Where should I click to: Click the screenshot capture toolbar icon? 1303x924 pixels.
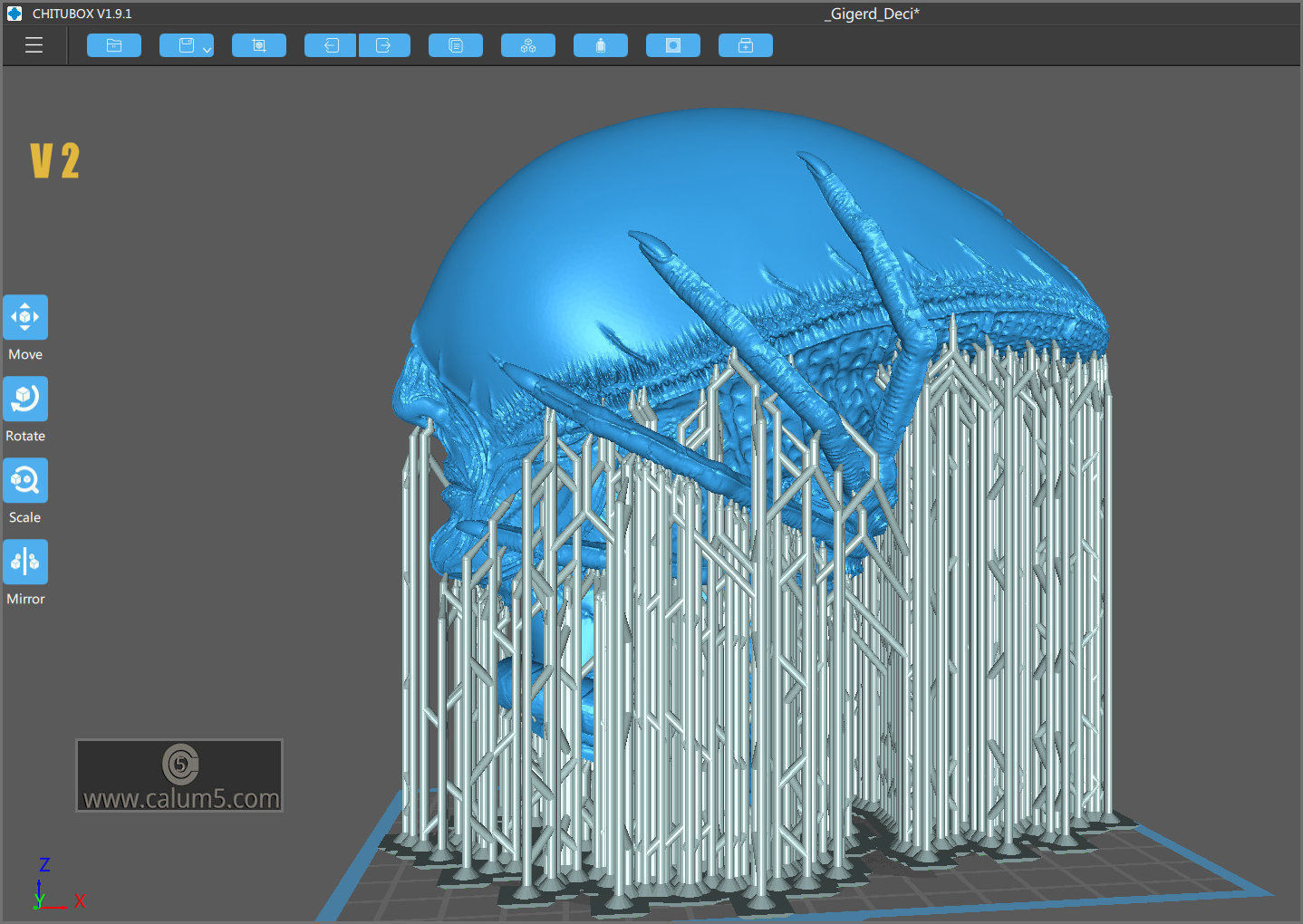pos(259,45)
